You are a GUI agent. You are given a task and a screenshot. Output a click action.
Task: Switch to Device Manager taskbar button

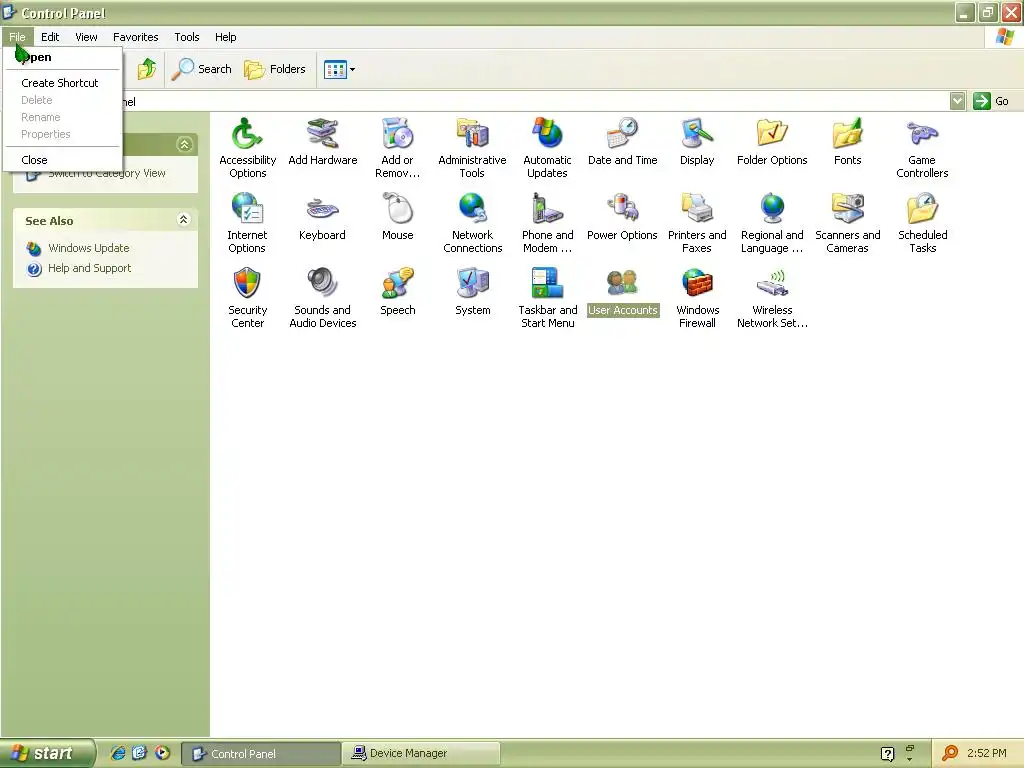point(421,754)
